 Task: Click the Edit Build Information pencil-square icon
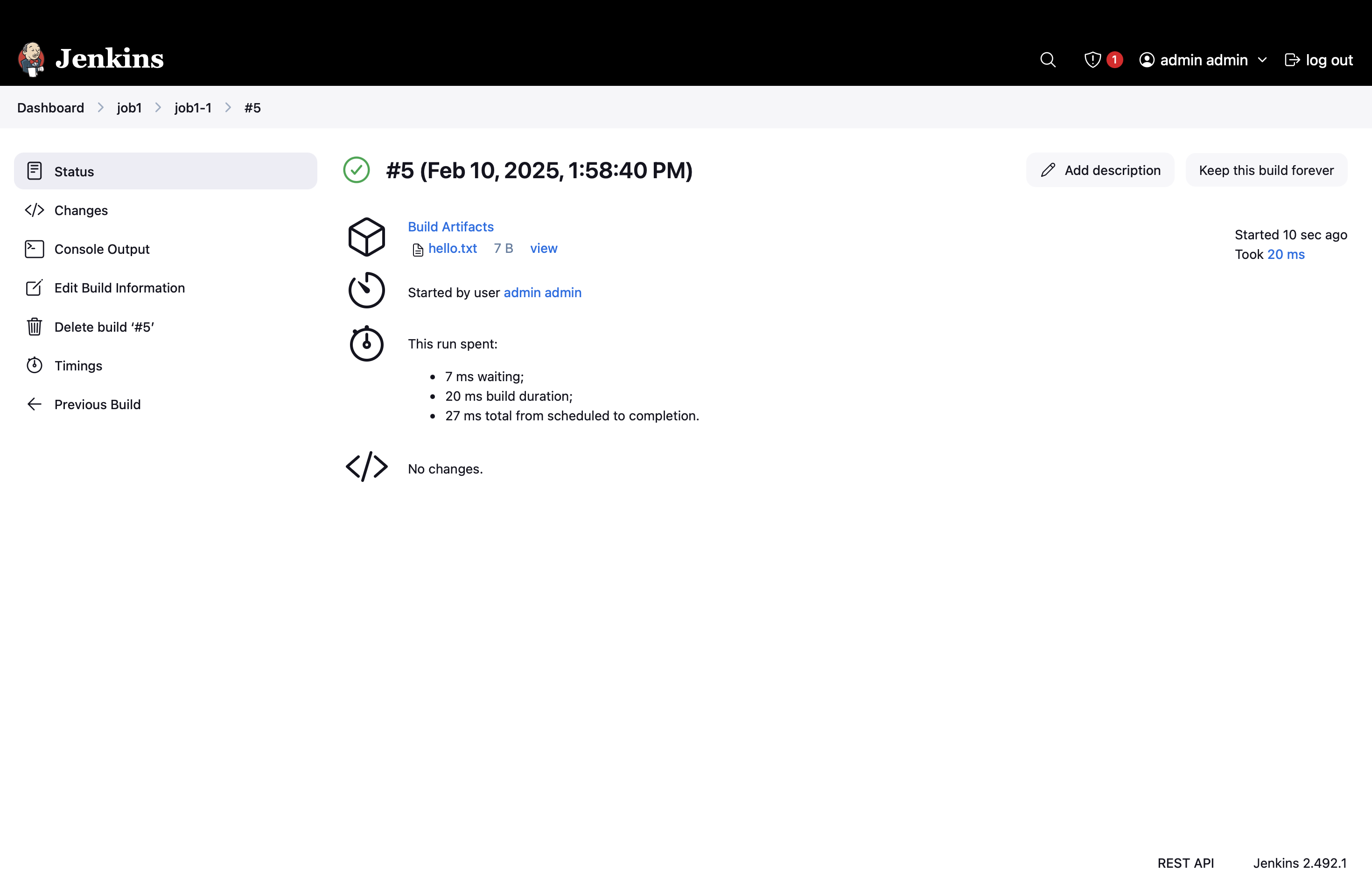[x=35, y=287]
